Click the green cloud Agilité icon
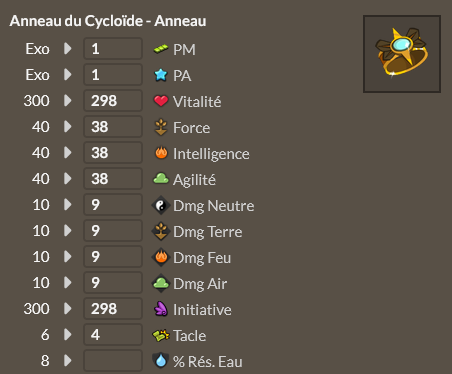 [161, 179]
